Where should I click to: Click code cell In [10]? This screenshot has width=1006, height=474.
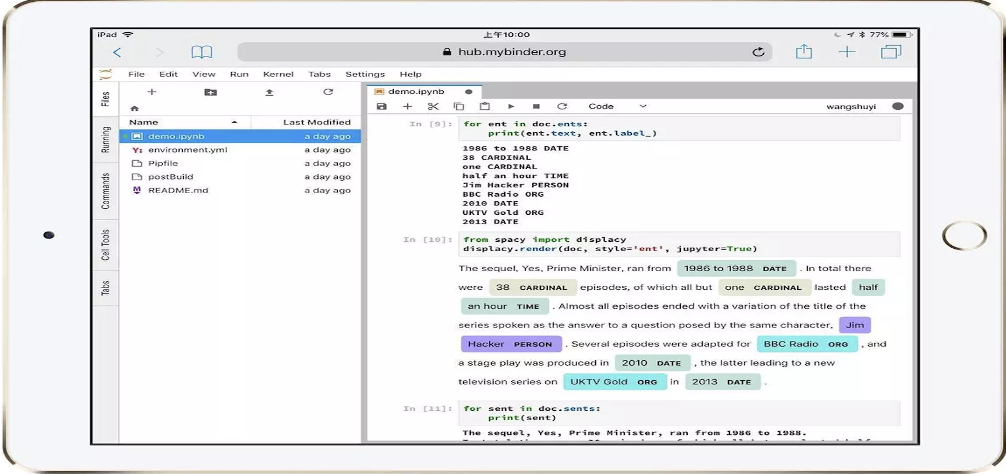(679, 244)
